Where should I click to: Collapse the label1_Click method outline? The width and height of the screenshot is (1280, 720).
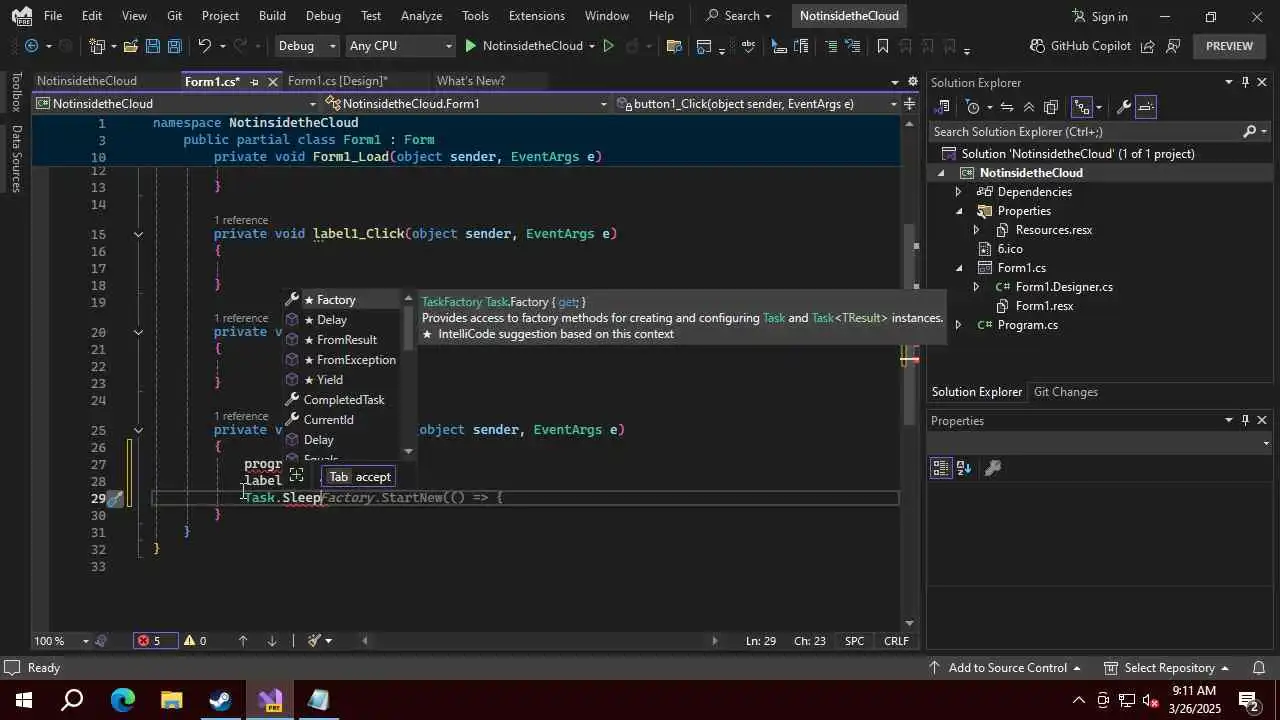[138, 234]
